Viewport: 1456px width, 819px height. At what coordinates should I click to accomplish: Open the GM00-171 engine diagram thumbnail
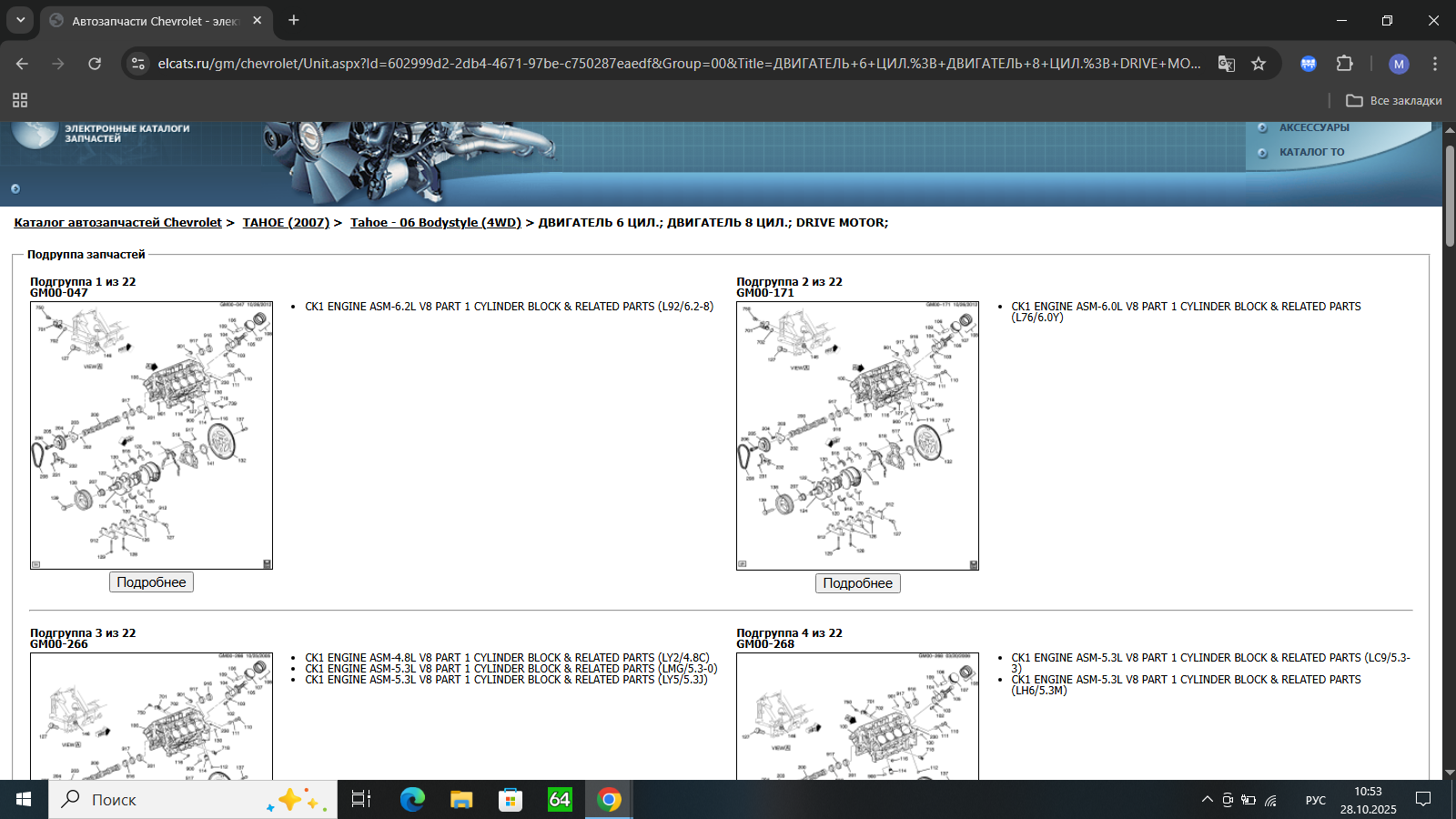(x=857, y=436)
